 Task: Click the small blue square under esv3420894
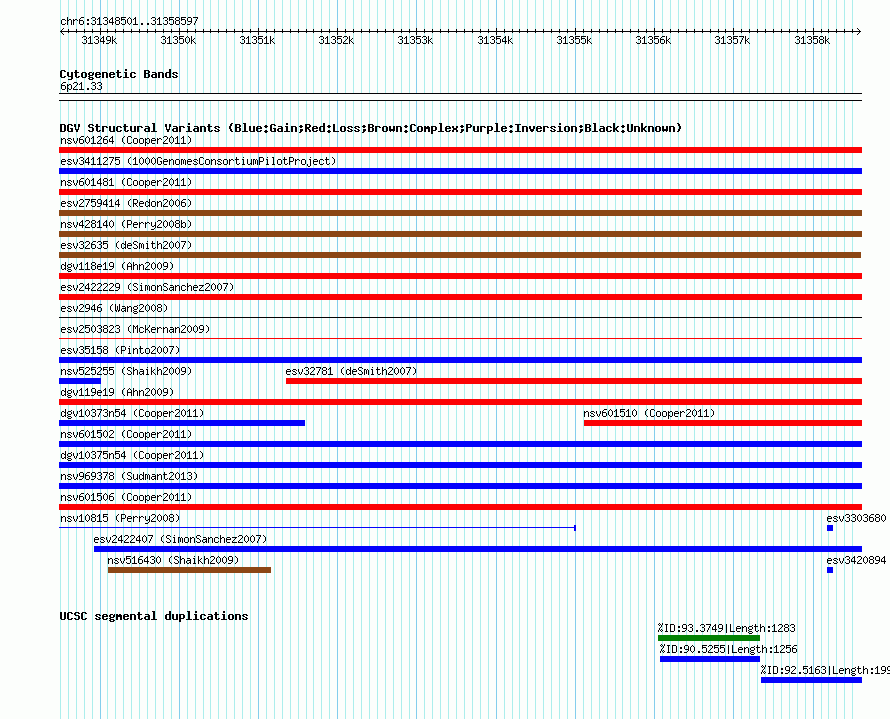tap(830, 570)
